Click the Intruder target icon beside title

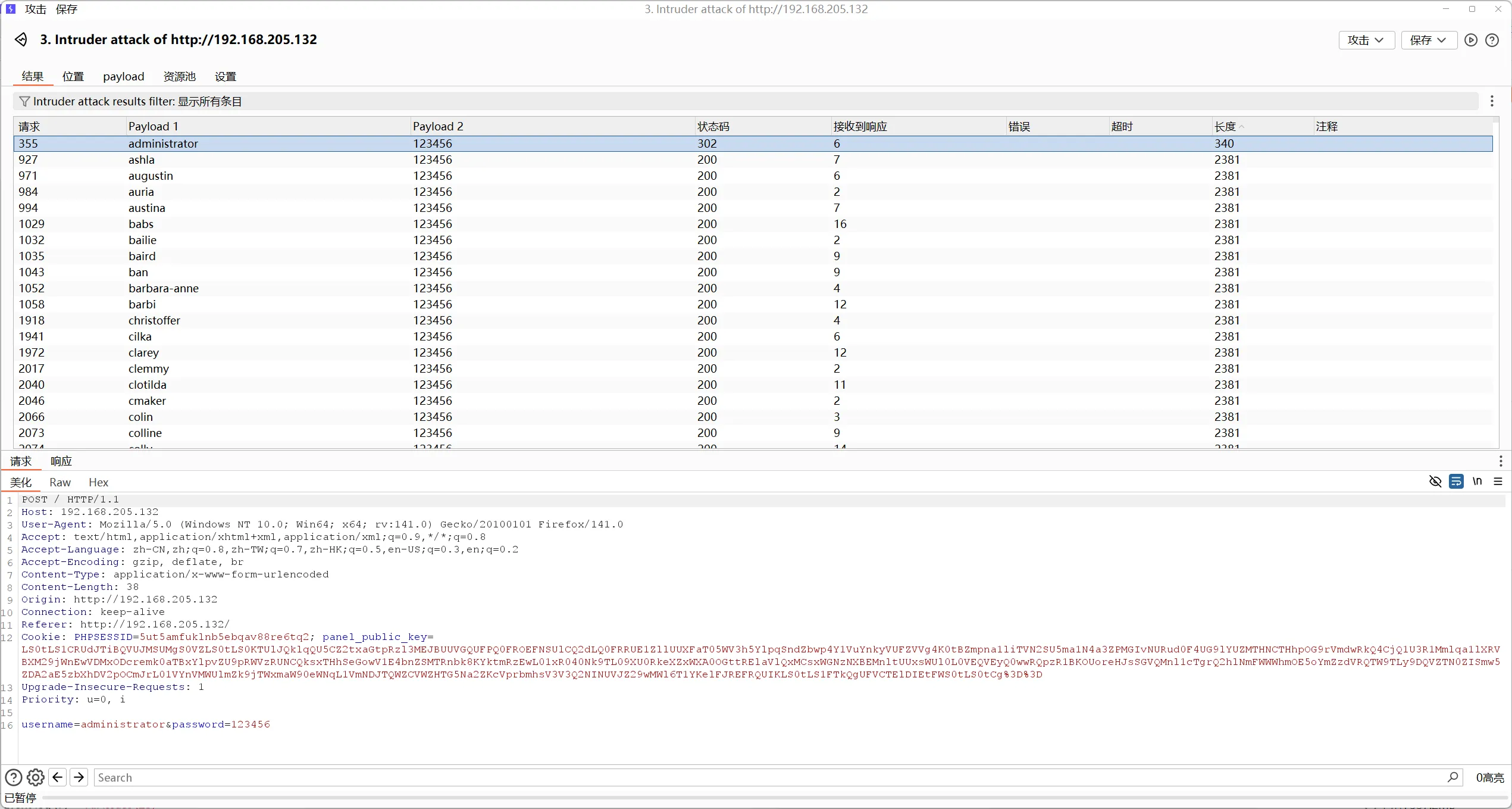(x=21, y=39)
